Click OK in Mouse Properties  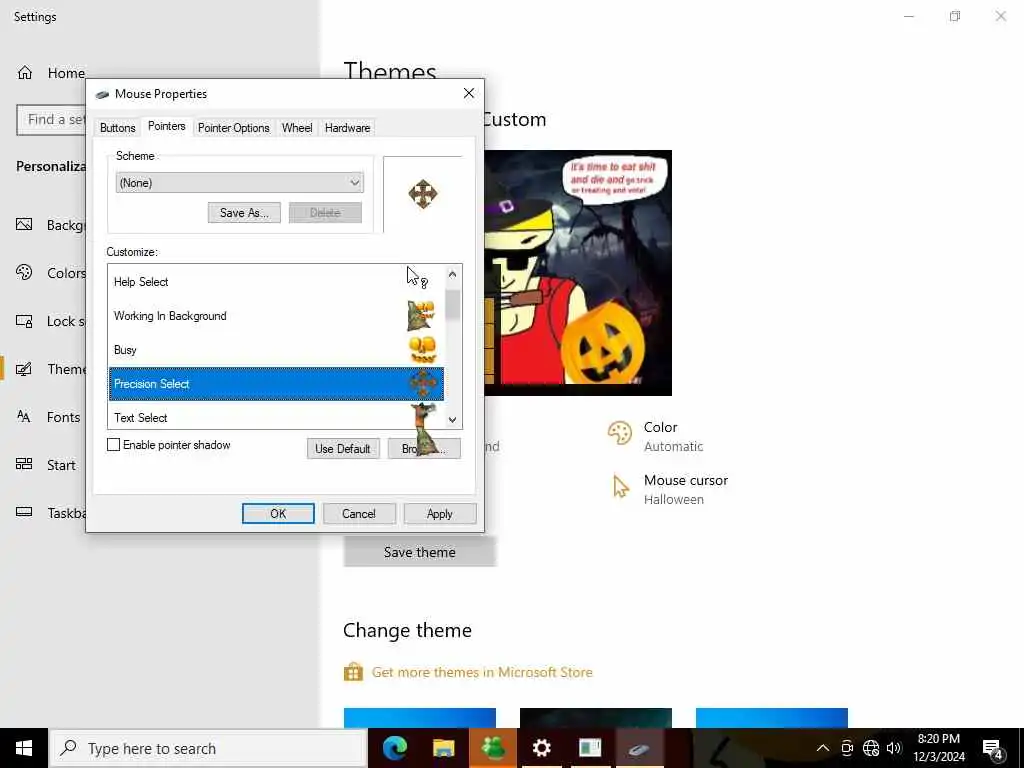click(x=278, y=514)
